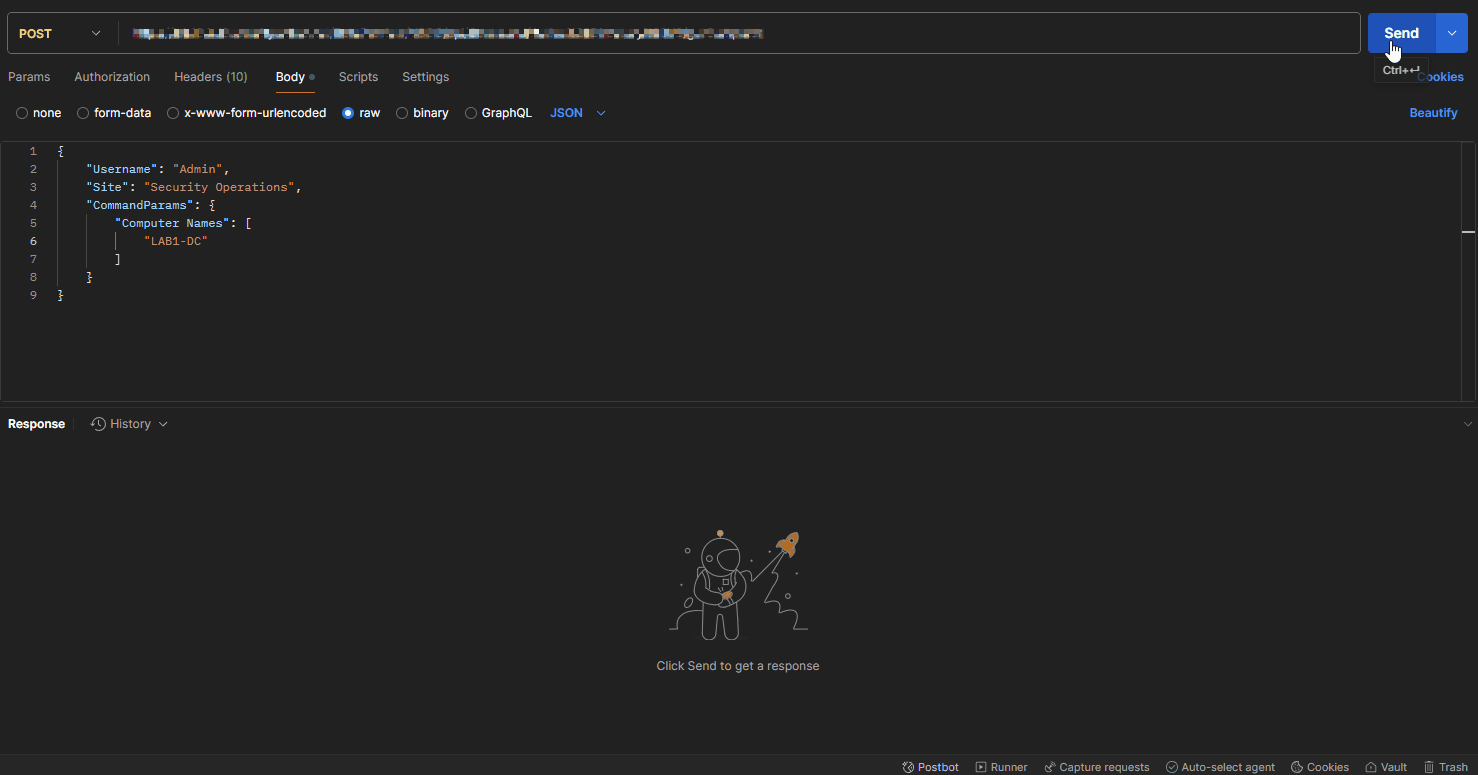Open the Trash
This screenshot has height=775, width=1478.
pyautogui.click(x=1446, y=767)
